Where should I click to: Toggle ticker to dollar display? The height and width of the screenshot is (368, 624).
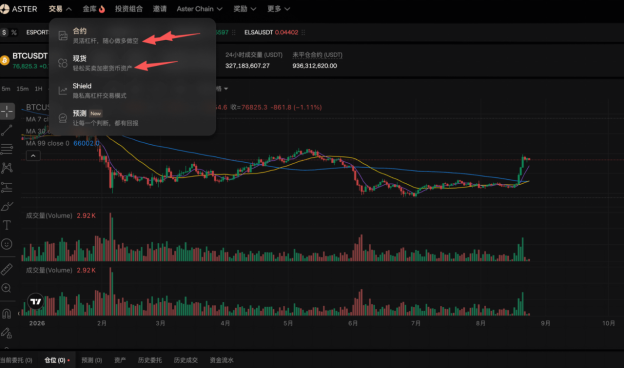point(4,33)
